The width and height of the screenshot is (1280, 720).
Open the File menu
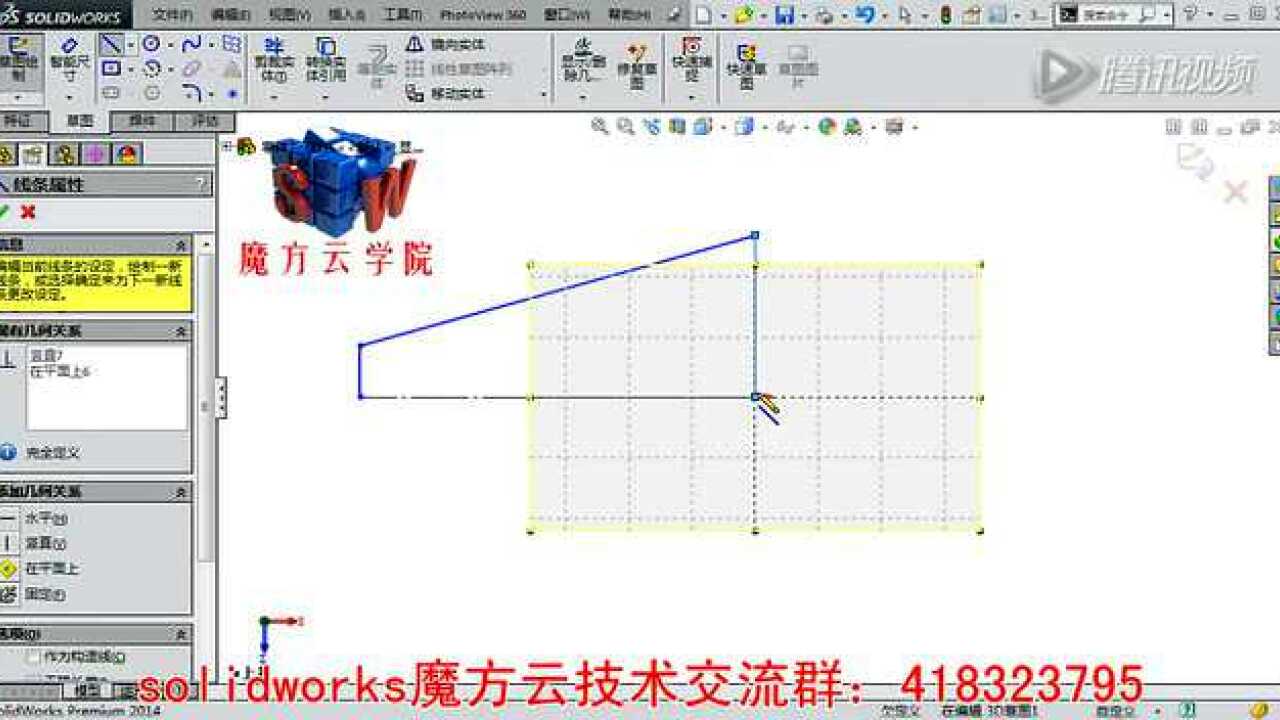tap(173, 15)
